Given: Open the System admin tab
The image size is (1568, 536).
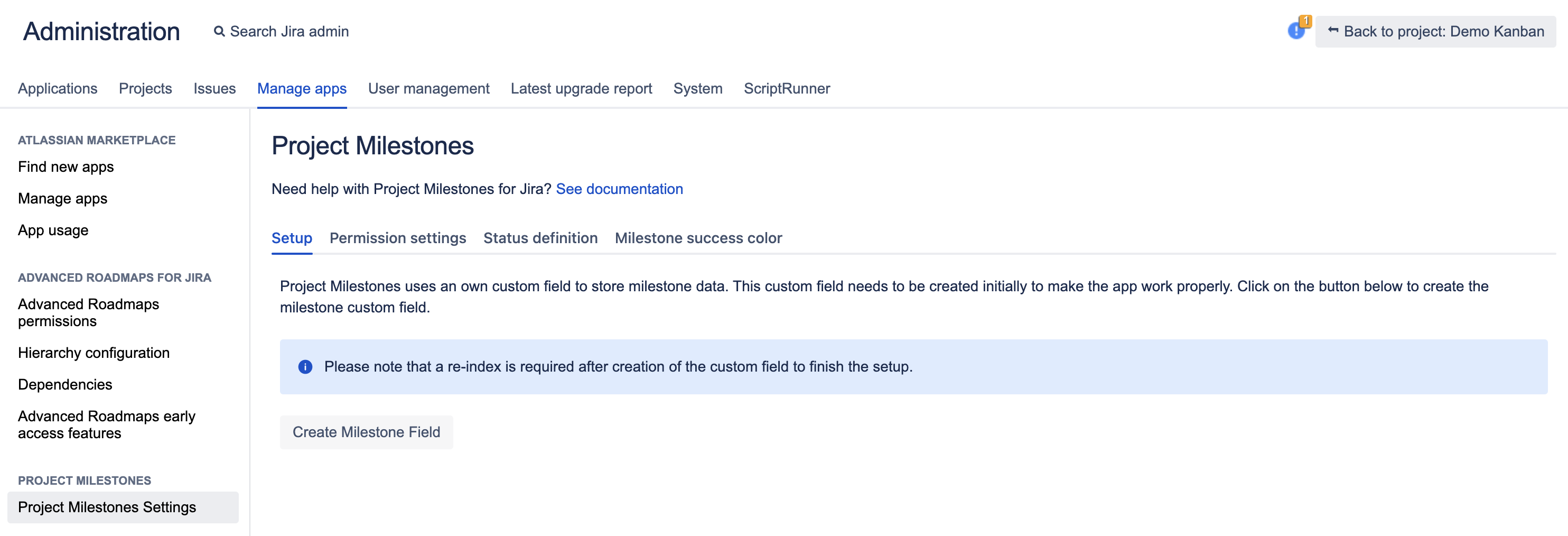Looking at the screenshot, I should 697,88.
